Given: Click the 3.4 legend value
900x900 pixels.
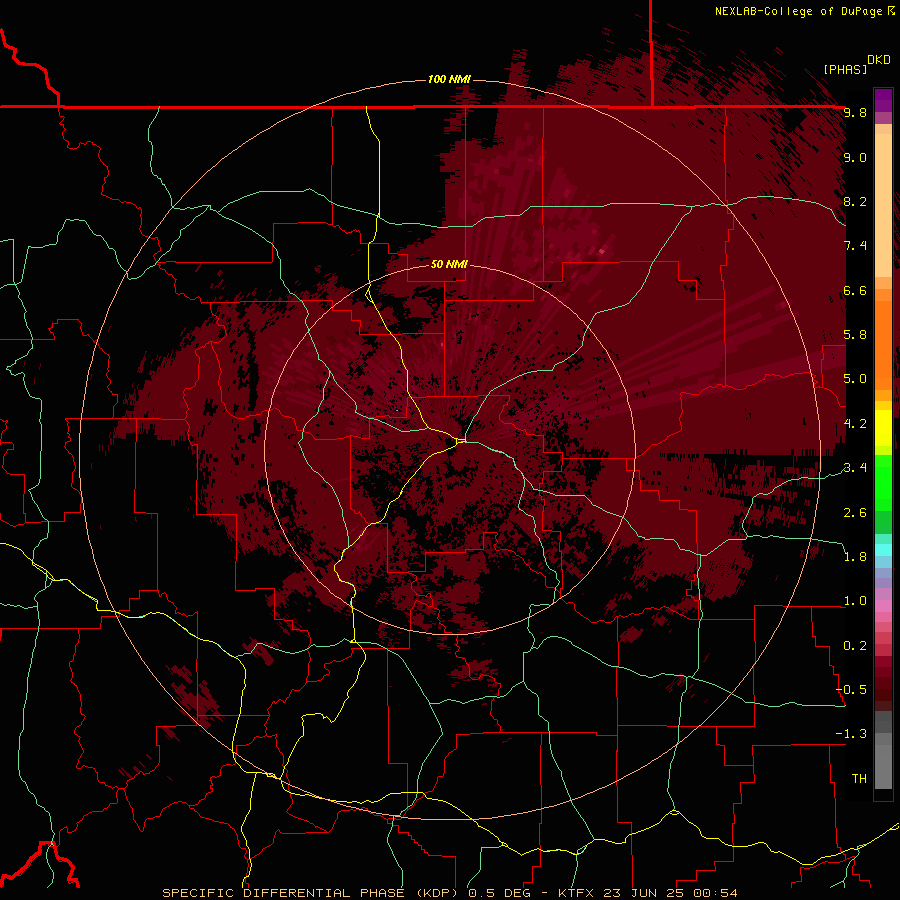Looking at the screenshot, I should (x=855, y=468).
